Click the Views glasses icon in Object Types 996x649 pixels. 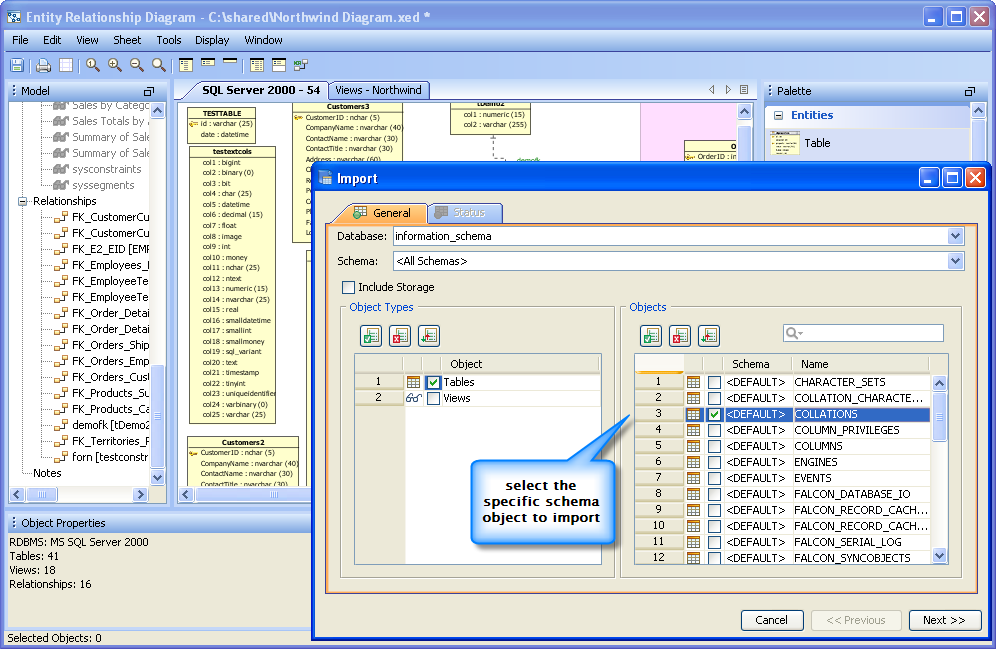point(414,398)
